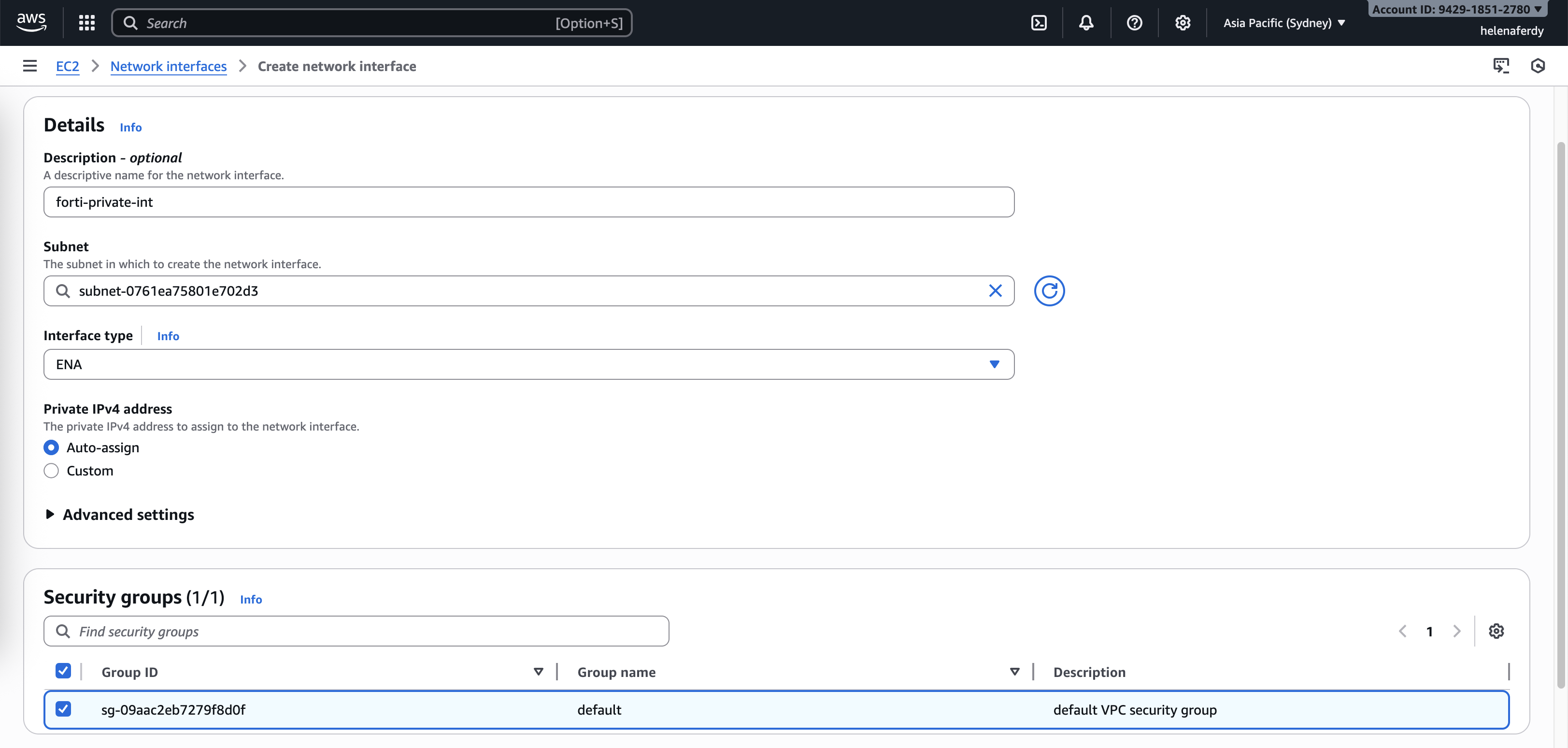Screen dimensions: 1568x748
Task: Refresh the subnet list
Action: tap(1049, 291)
